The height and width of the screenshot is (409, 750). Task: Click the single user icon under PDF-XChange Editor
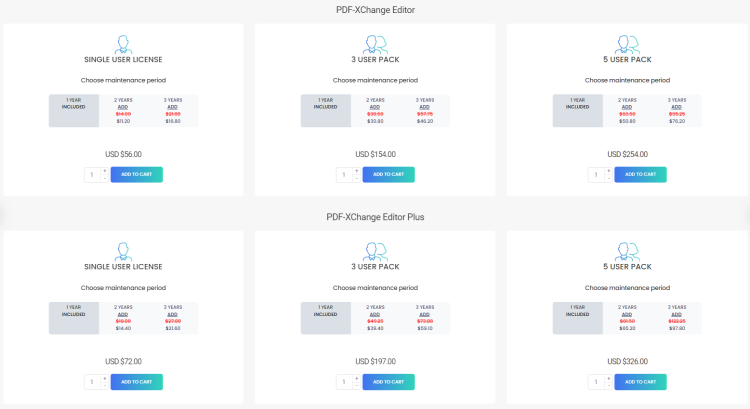[123, 44]
